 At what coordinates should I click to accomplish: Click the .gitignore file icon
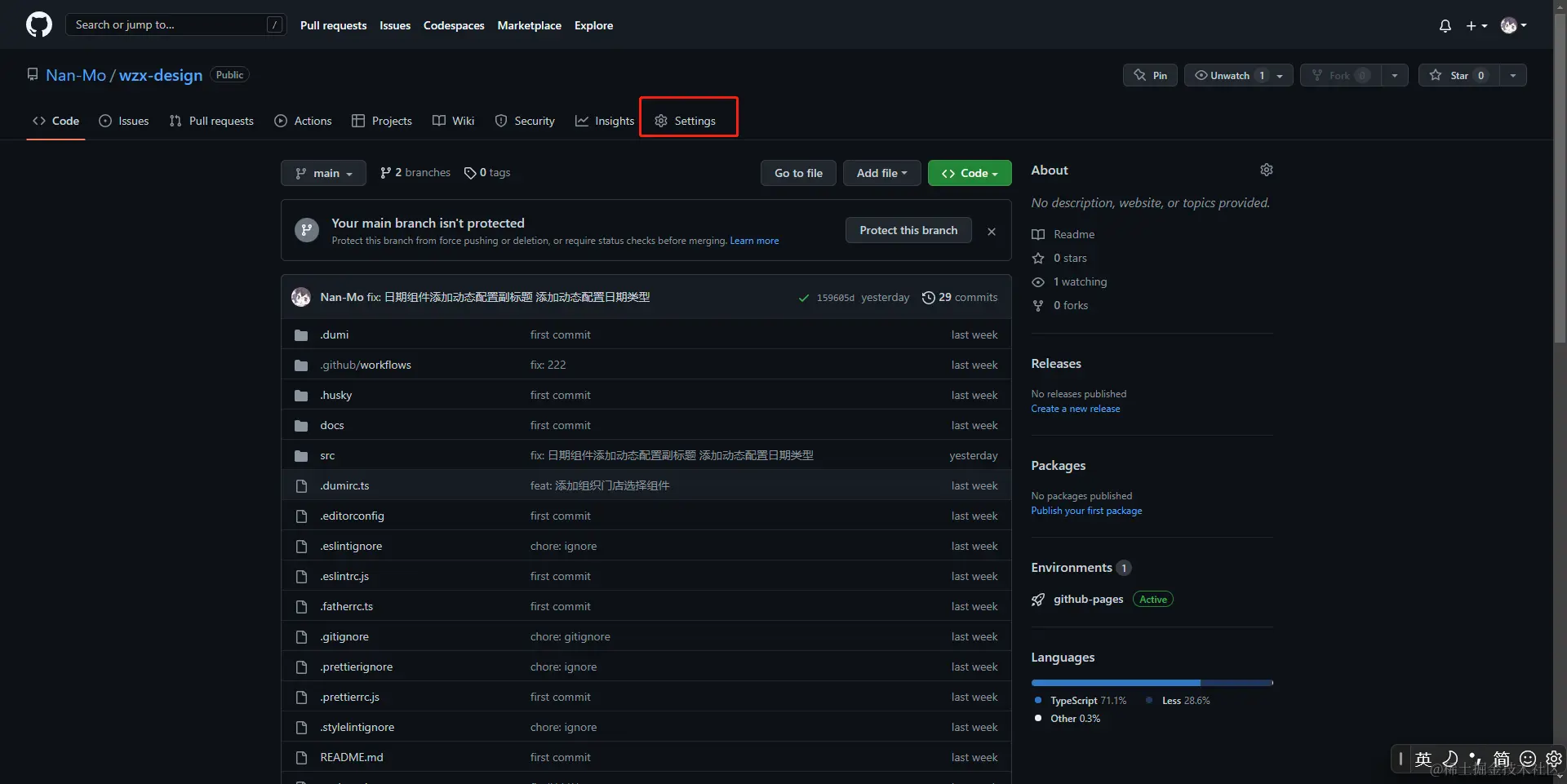pos(301,637)
